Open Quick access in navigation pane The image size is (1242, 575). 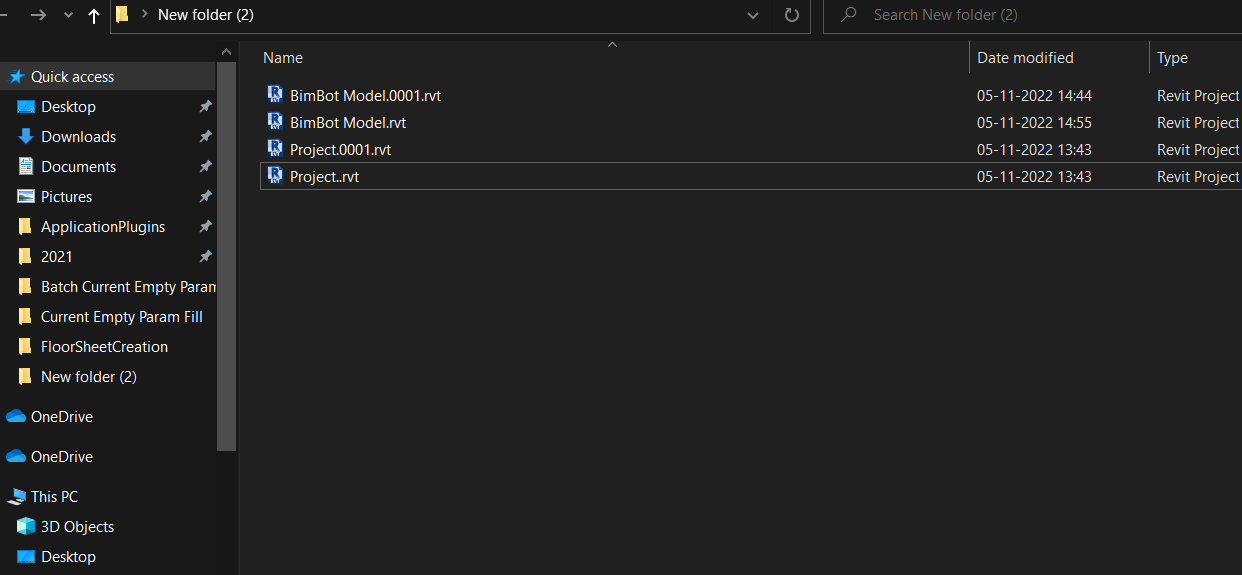(72, 76)
